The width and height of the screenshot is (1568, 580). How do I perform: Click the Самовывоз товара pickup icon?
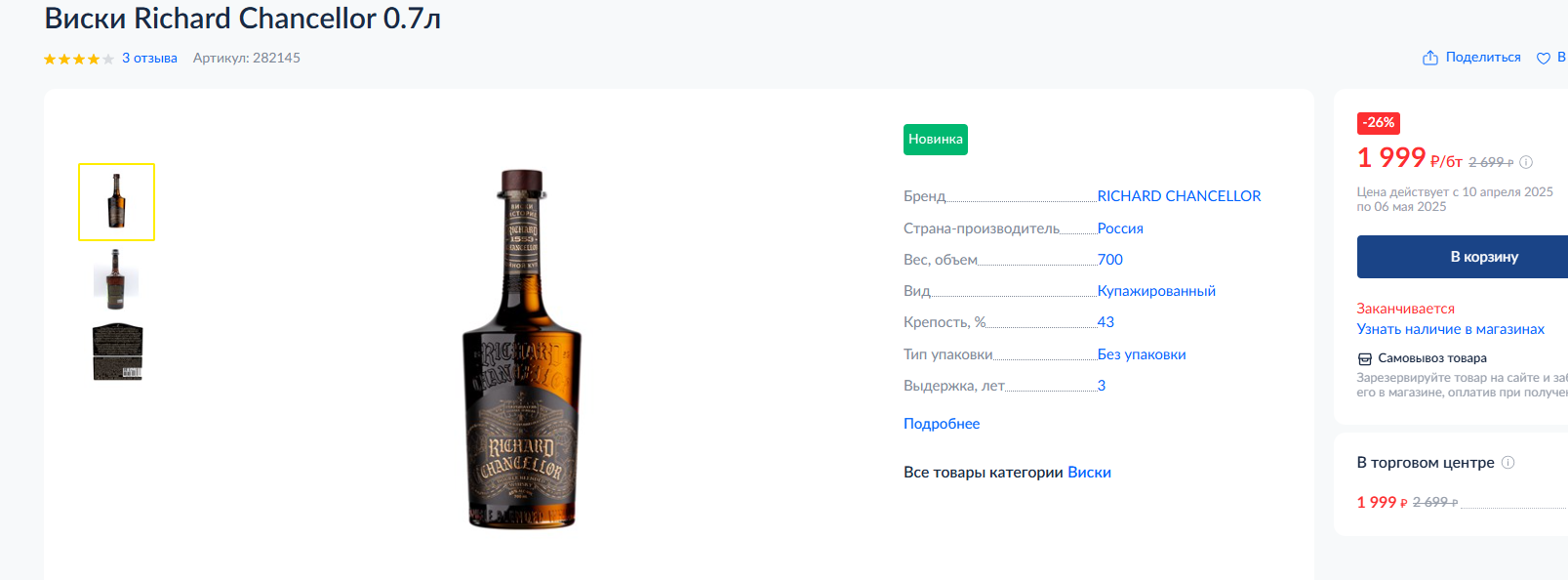click(1365, 358)
